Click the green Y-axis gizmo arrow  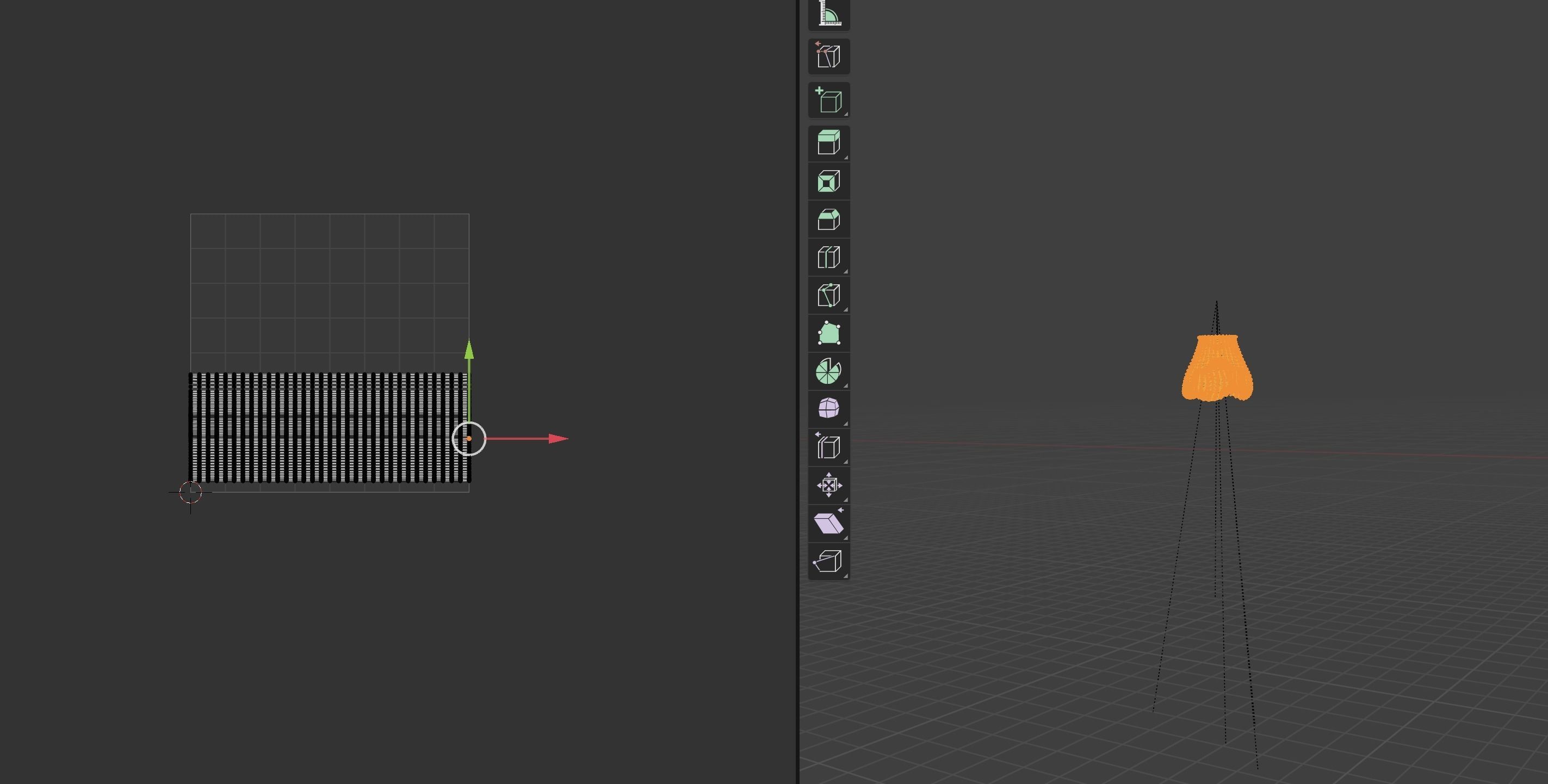[x=469, y=351]
